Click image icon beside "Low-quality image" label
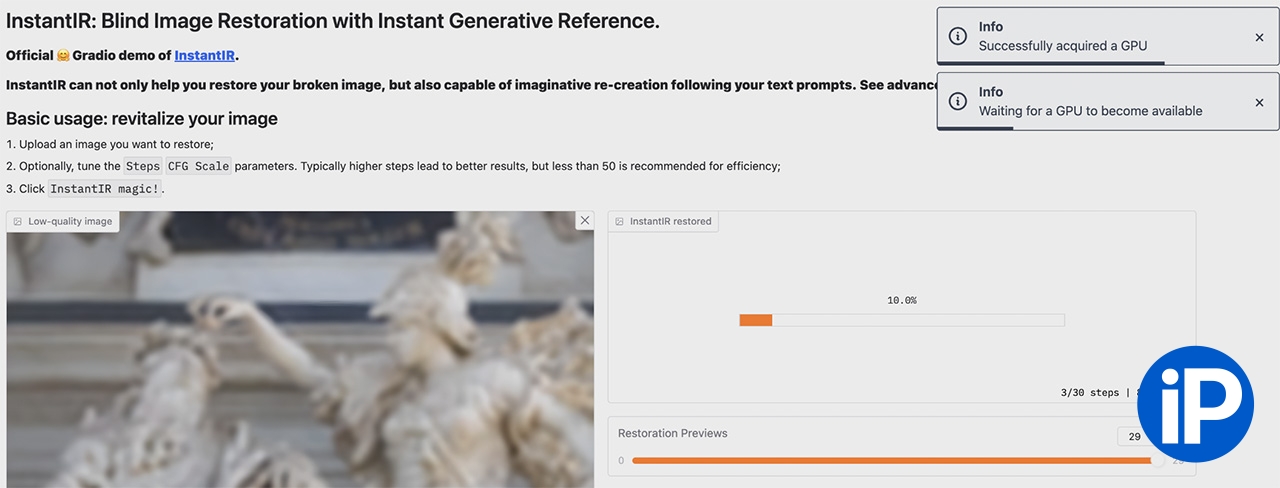The height and width of the screenshot is (488, 1280). tap(18, 221)
